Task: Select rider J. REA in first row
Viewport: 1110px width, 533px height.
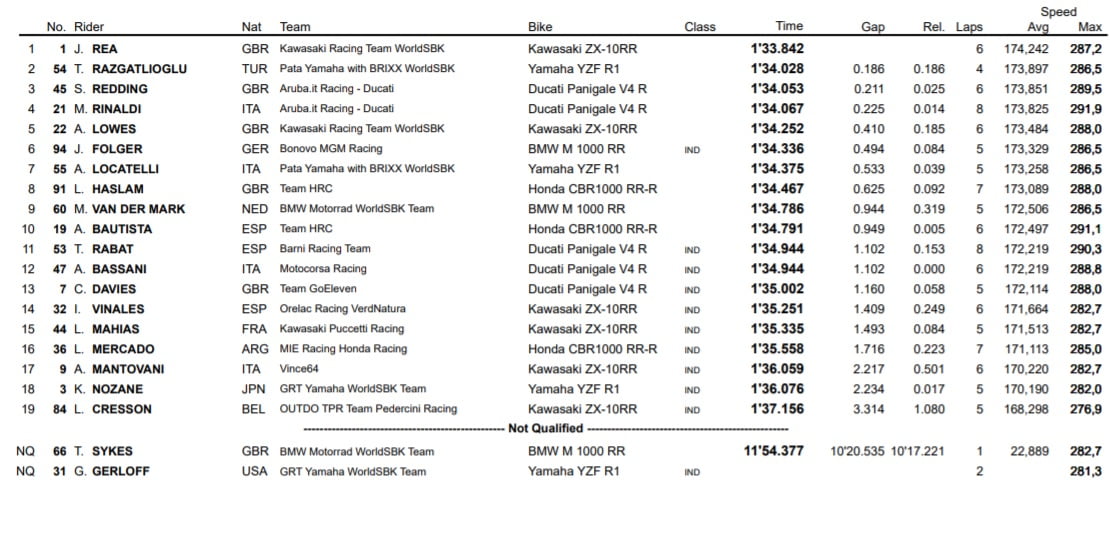Action: pos(96,49)
